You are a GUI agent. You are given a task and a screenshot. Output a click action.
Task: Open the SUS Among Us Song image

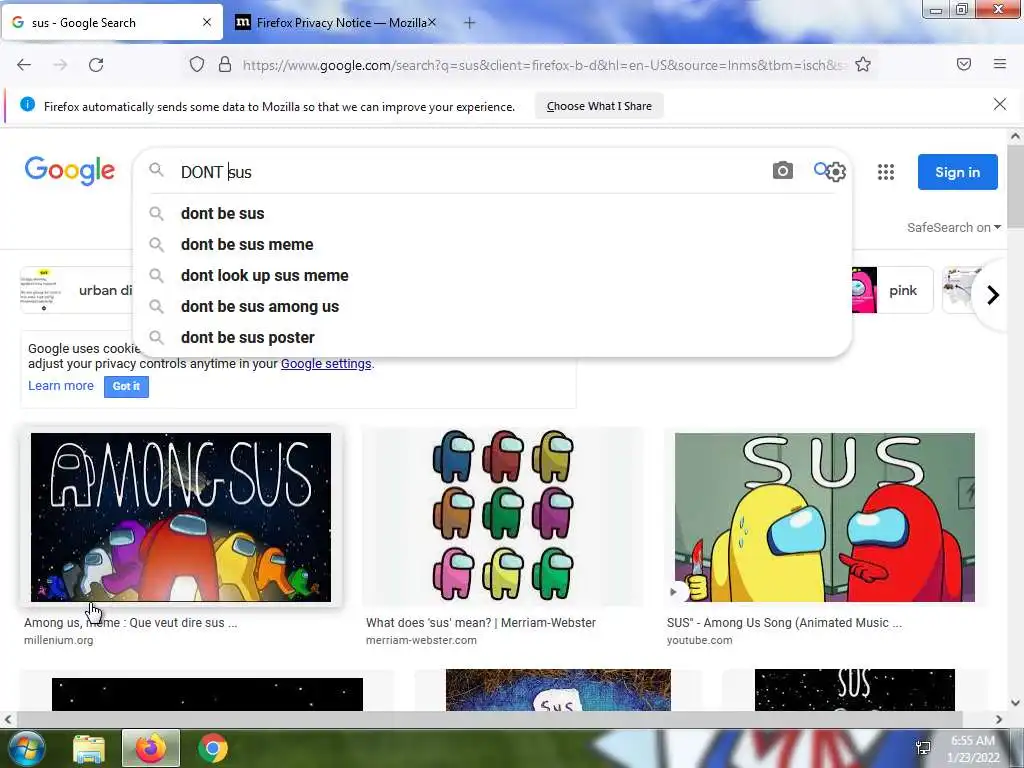(824, 517)
